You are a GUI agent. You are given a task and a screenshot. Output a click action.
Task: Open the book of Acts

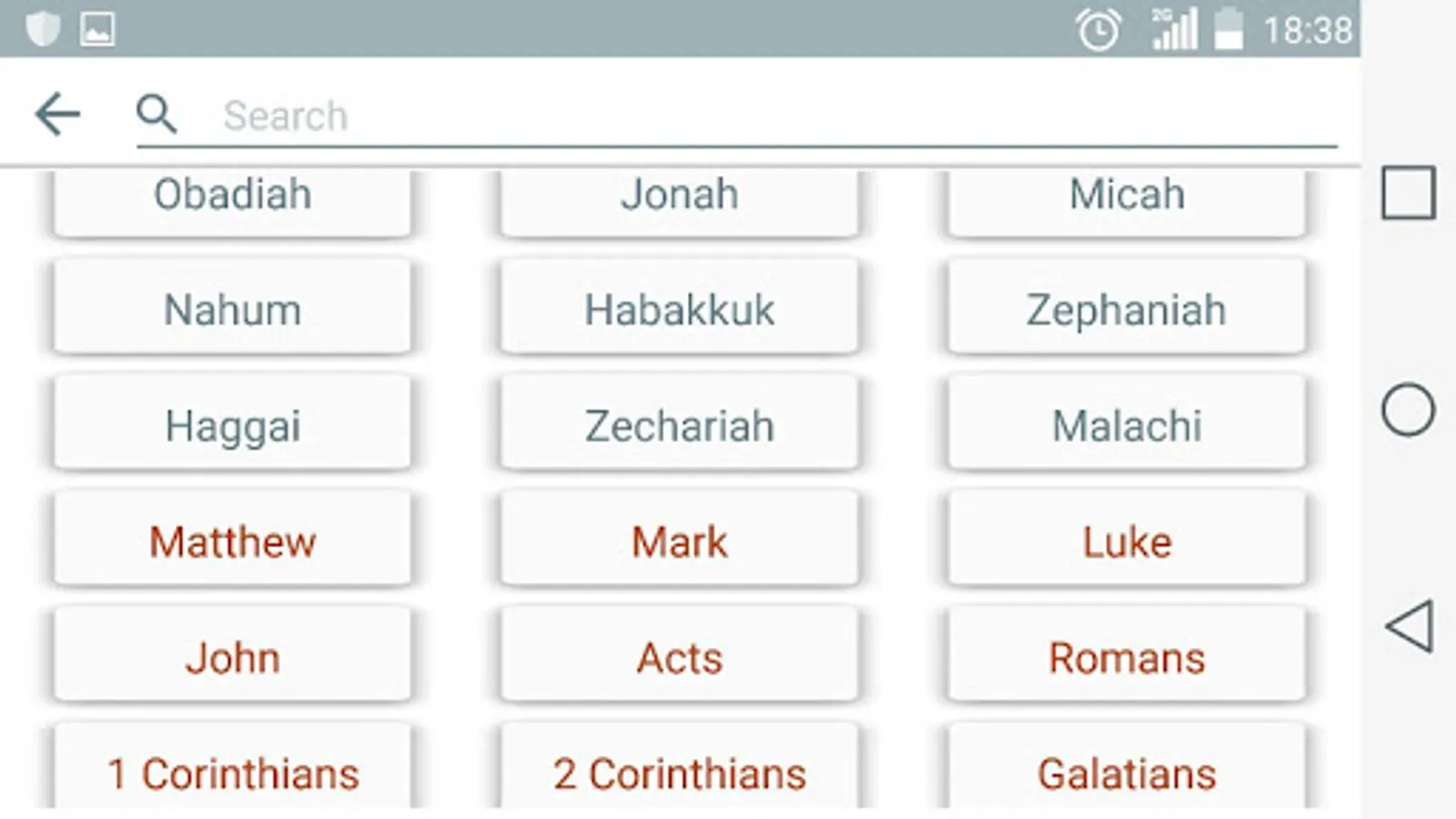679,656
